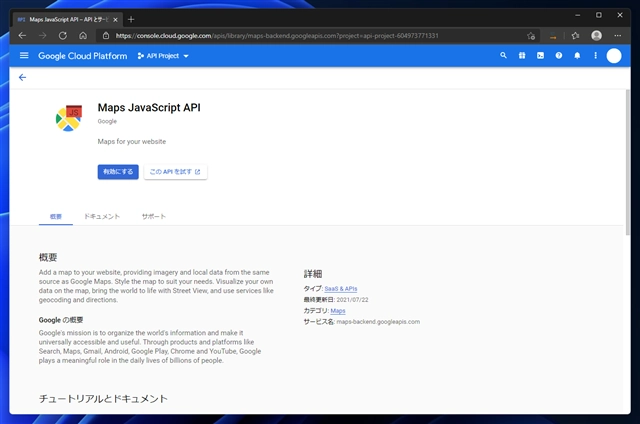Open the three-dot settings menu in header
The height and width of the screenshot is (424, 640).
[596, 55]
